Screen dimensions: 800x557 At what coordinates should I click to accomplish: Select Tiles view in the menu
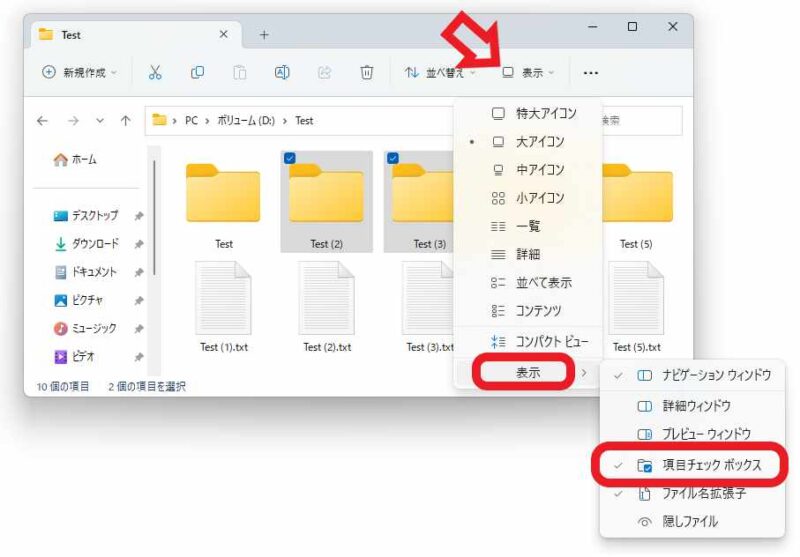529,282
